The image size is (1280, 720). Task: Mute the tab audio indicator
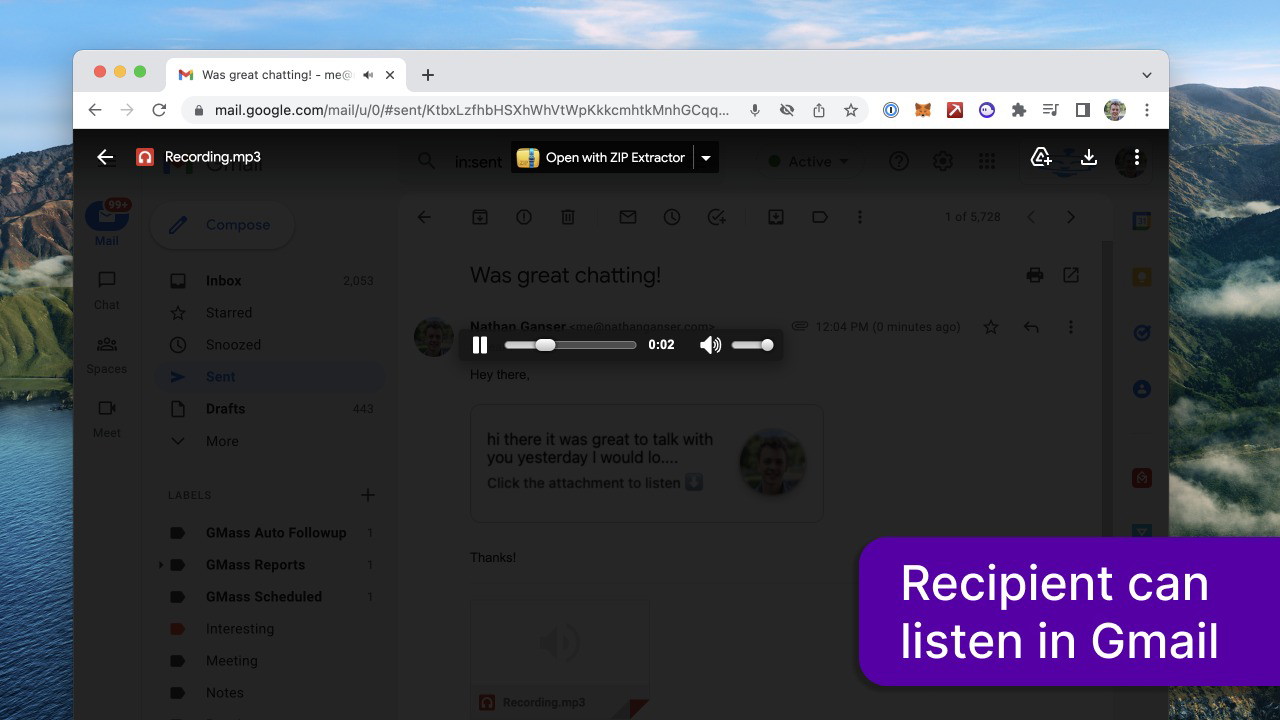pyautogui.click(x=368, y=75)
